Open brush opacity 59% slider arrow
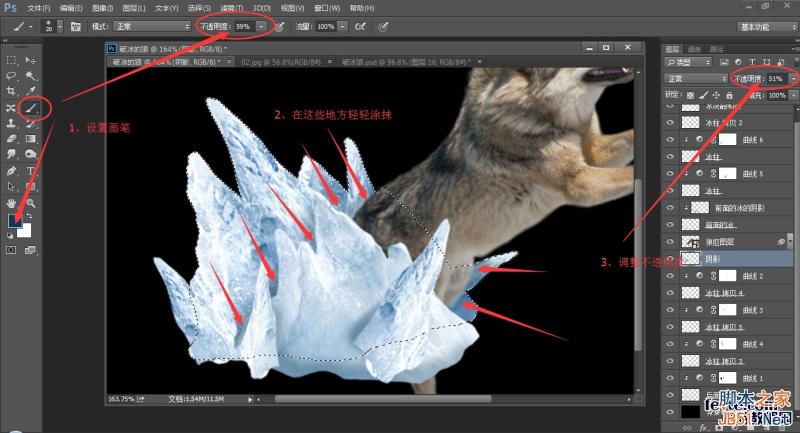Screen dimensions: 800x433 pyautogui.click(x=261, y=27)
